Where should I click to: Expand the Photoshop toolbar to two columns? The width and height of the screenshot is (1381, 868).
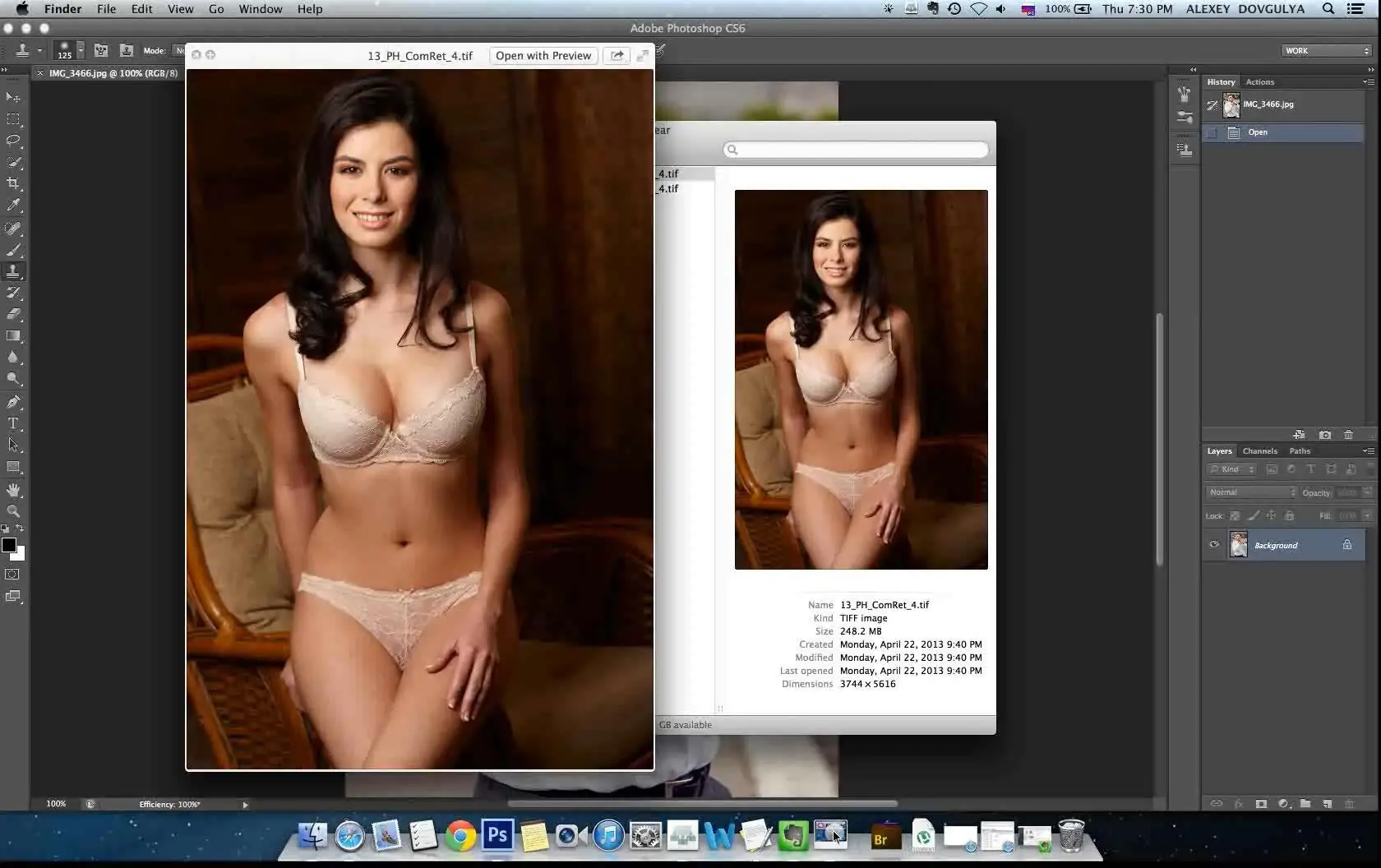[5, 70]
